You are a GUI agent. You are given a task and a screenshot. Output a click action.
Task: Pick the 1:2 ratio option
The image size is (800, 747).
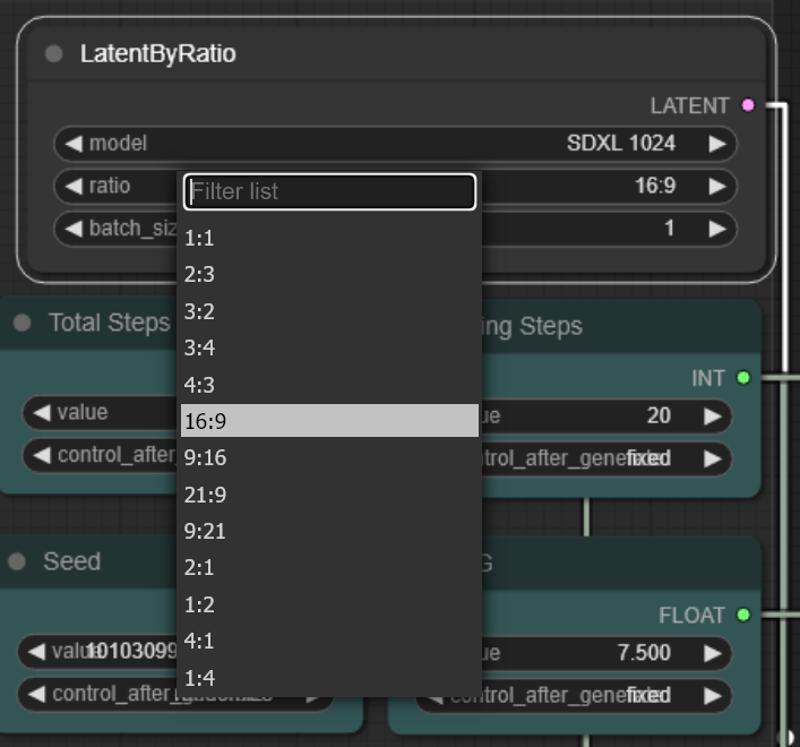coord(330,604)
